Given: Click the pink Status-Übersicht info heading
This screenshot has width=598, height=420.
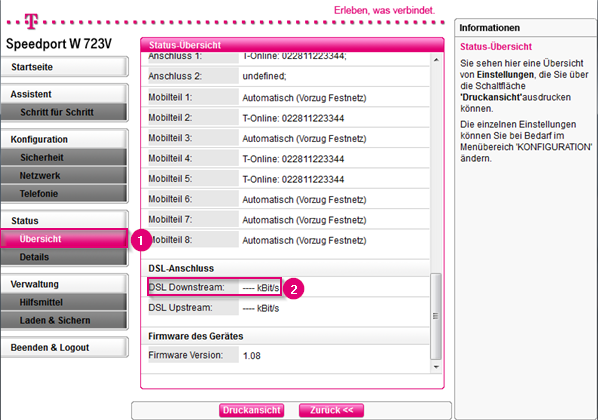Looking at the screenshot, I should (496, 47).
